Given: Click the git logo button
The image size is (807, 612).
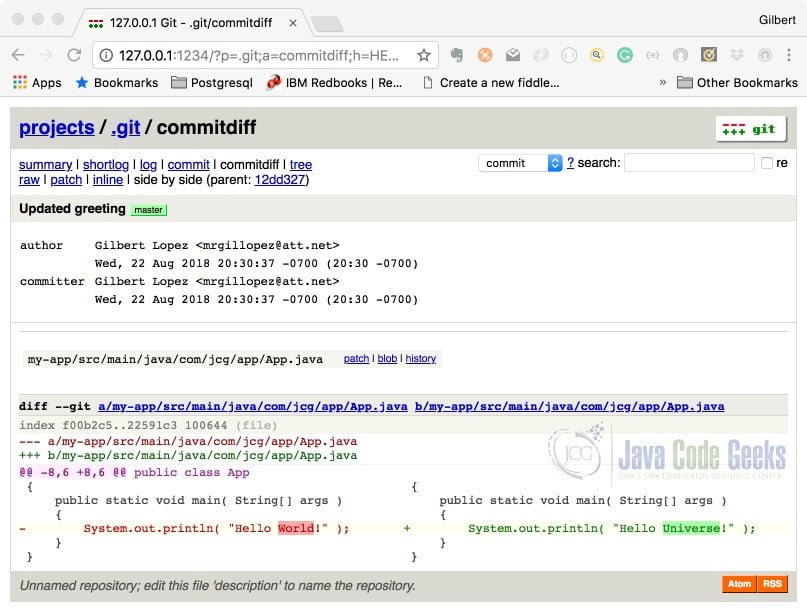Looking at the screenshot, I should [x=751, y=129].
